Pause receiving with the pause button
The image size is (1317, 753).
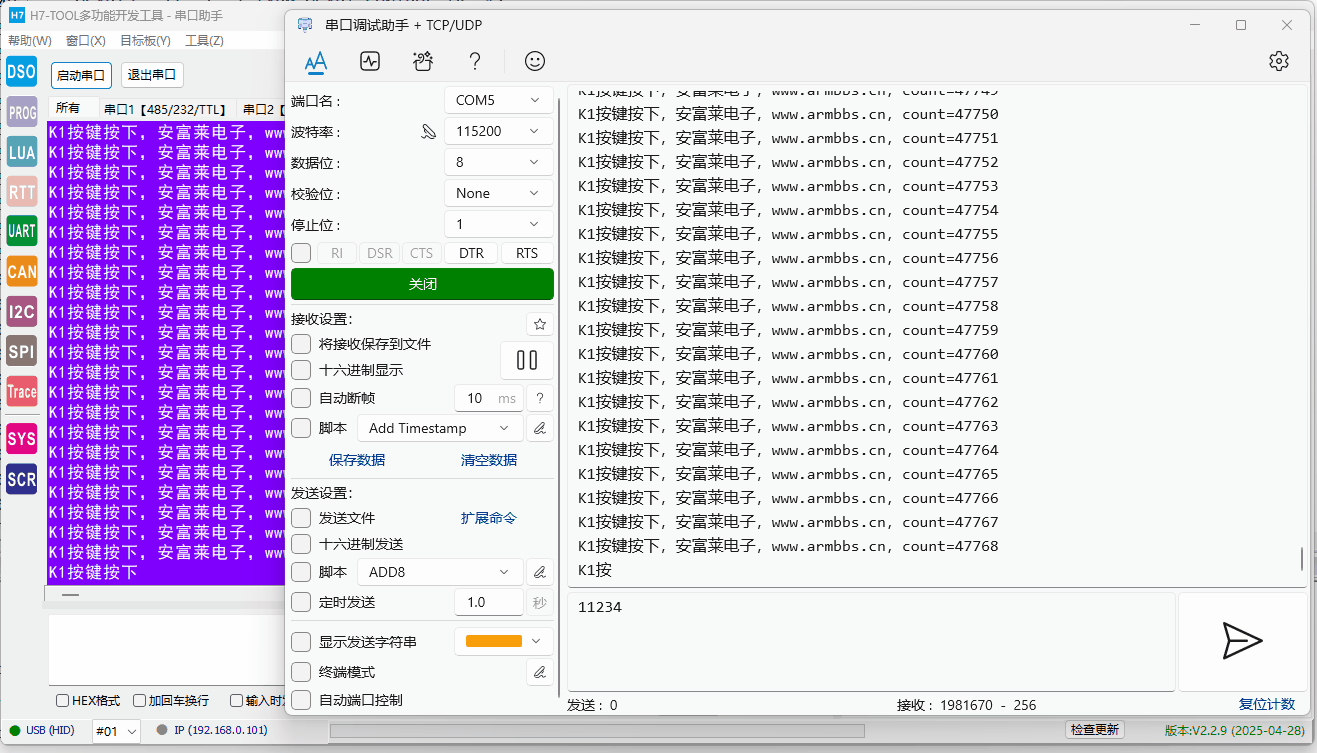[527, 360]
